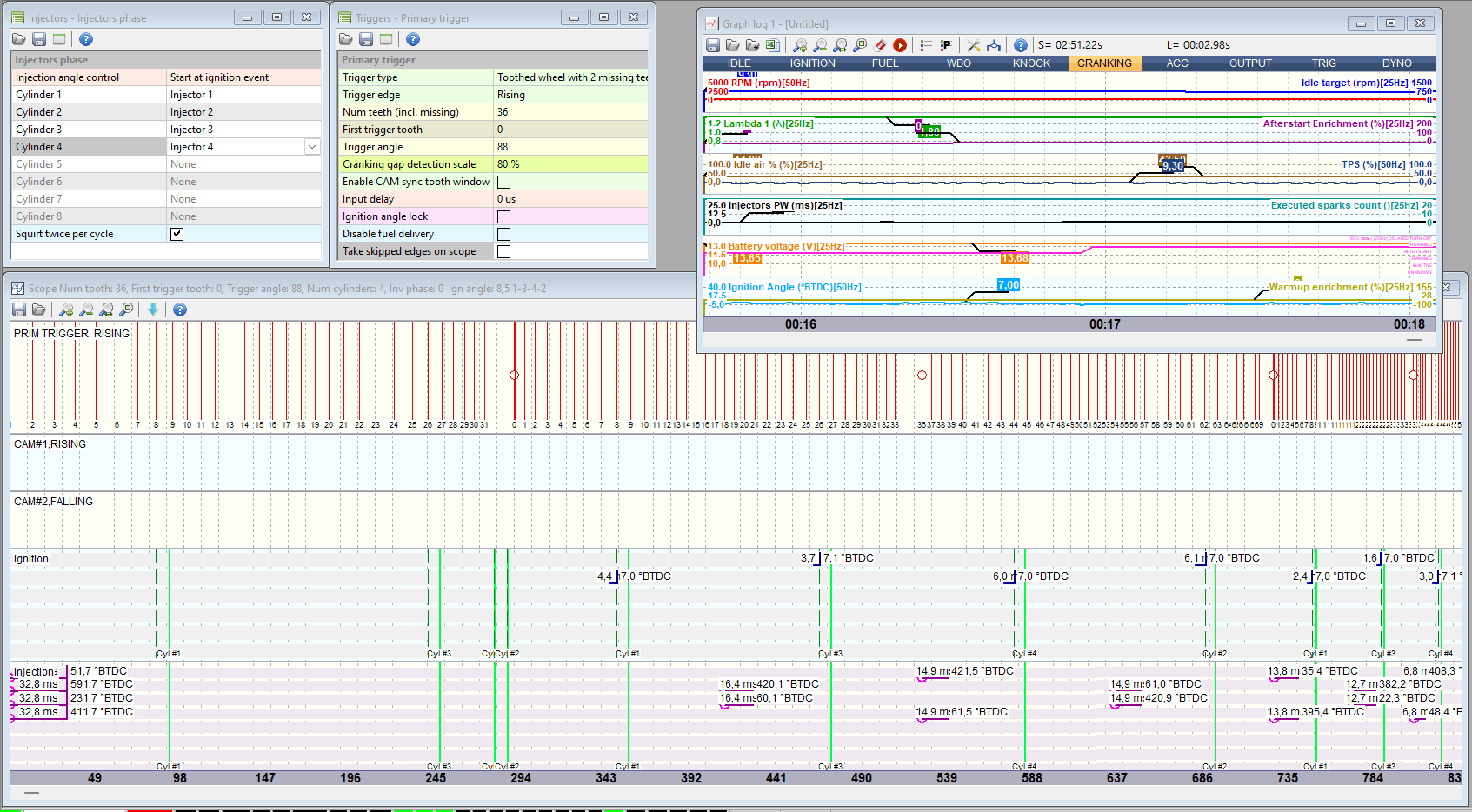Click zoom out magnifier in Graph log toolbar
The height and width of the screenshot is (812, 1472).
[820, 45]
